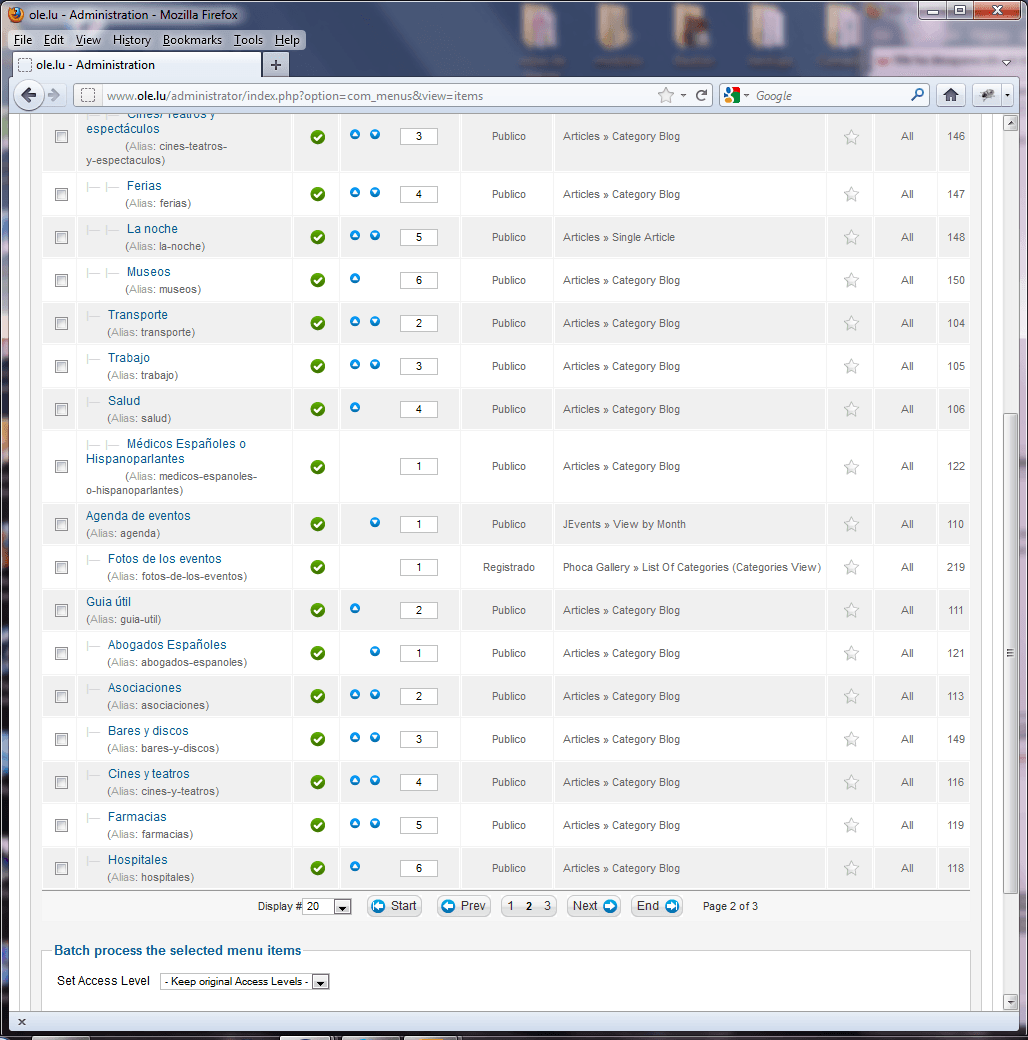Open the Tools menu
Viewport: 1028px width, 1040px height.
[x=248, y=40]
